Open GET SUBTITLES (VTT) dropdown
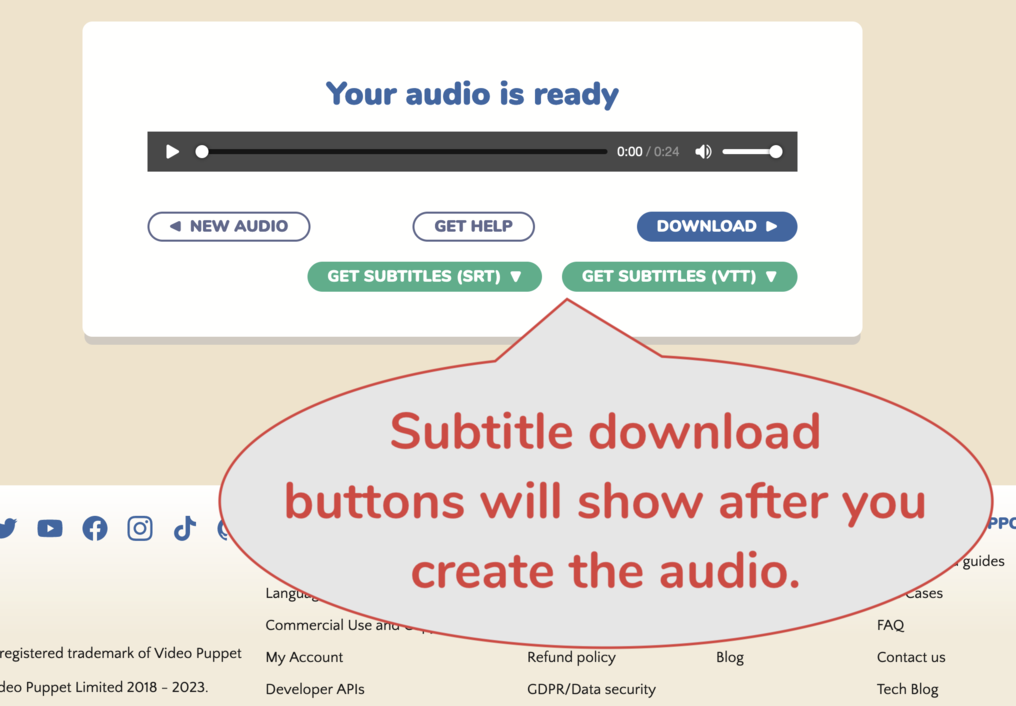Viewport: 1016px width, 706px height. click(x=679, y=277)
